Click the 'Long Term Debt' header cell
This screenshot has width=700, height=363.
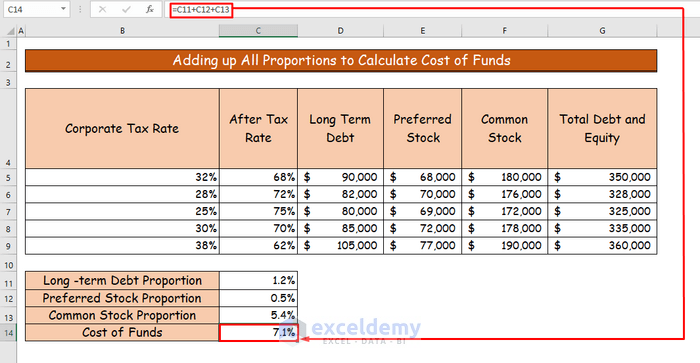[x=340, y=129]
